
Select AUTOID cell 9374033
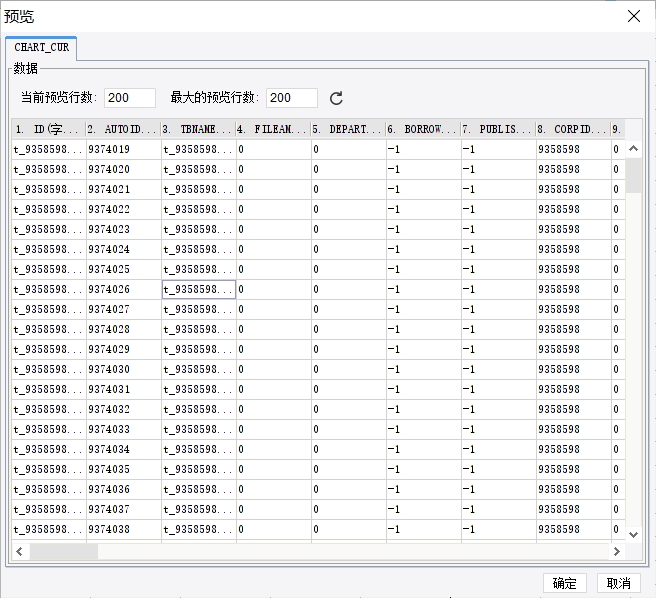click(x=124, y=429)
